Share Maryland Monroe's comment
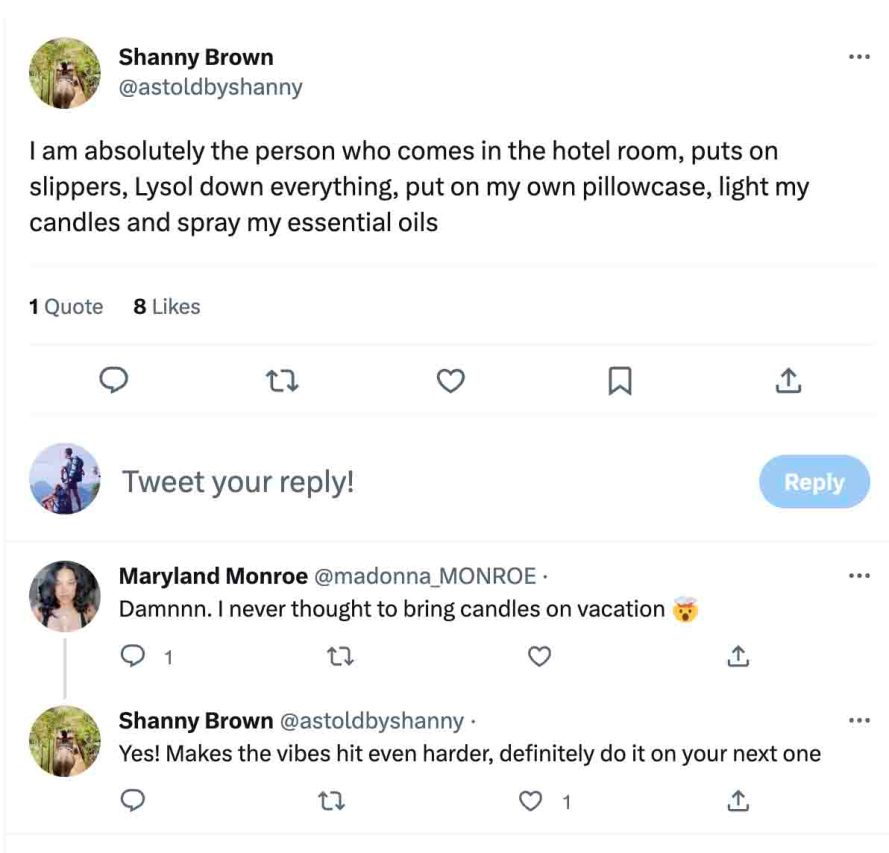Image resolution: width=889 pixels, height=853 pixels. [737, 657]
